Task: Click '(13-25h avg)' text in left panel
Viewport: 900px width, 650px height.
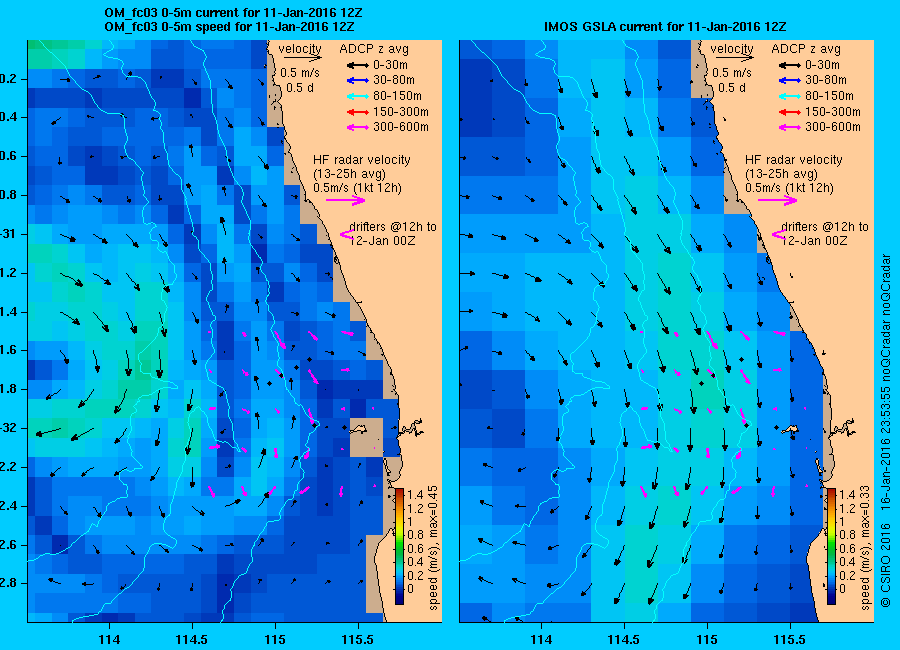Action: pyautogui.click(x=349, y=174)
